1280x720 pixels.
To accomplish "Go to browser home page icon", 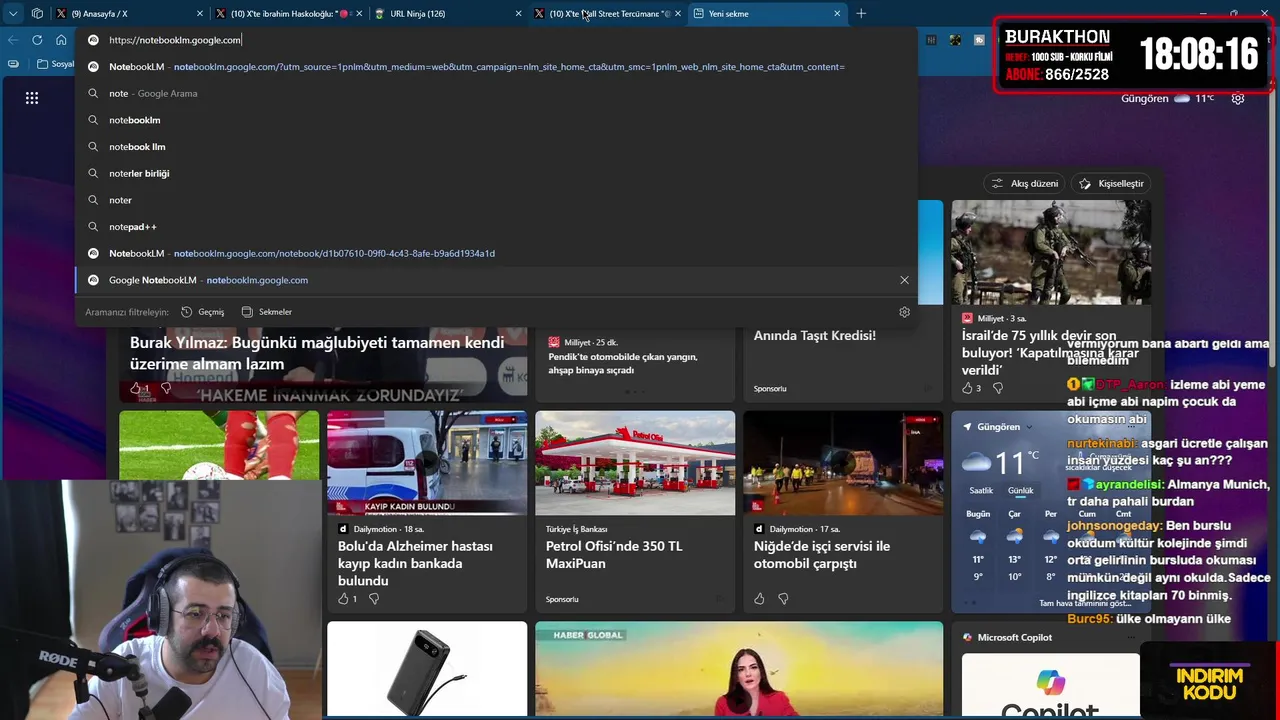I will (x=61, y=40).
